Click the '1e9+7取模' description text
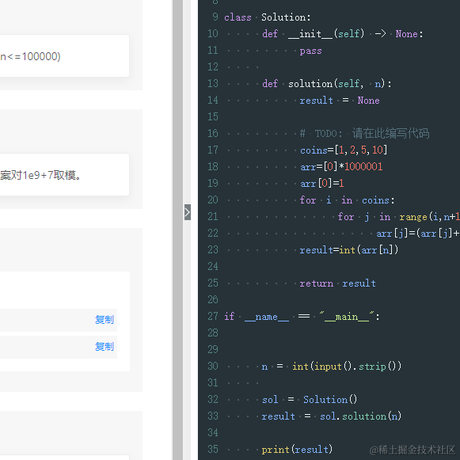This screenshot has width=460, height=460. click(51, 175)
